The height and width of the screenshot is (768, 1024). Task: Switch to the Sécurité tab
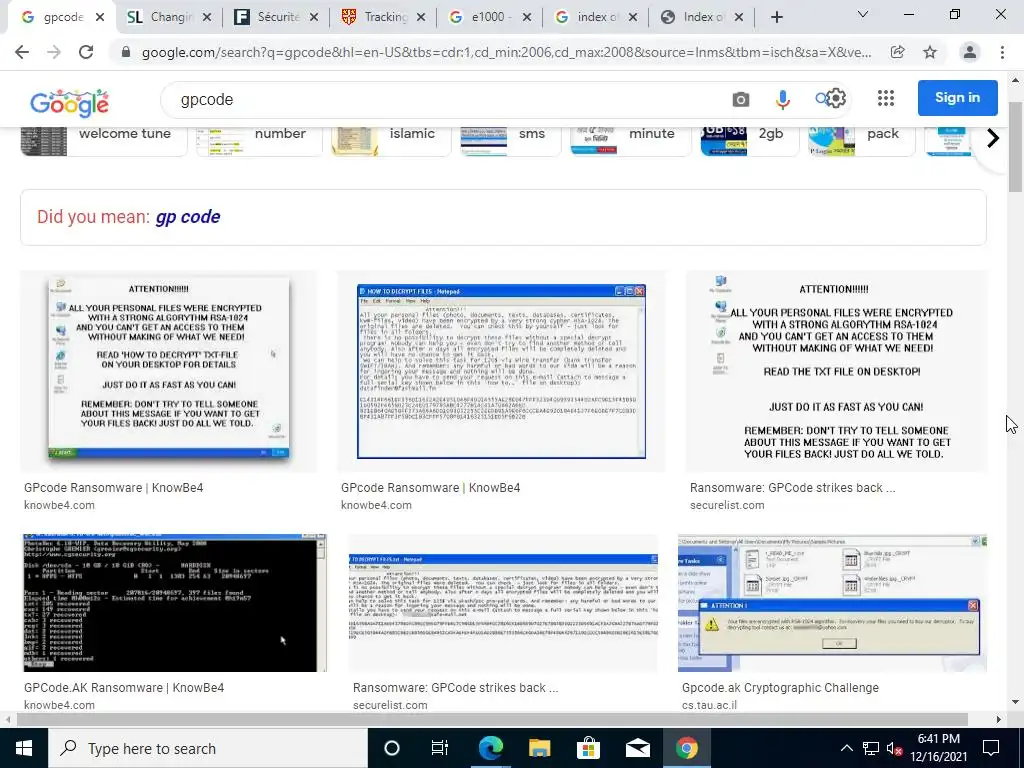(x=278, y=18)
